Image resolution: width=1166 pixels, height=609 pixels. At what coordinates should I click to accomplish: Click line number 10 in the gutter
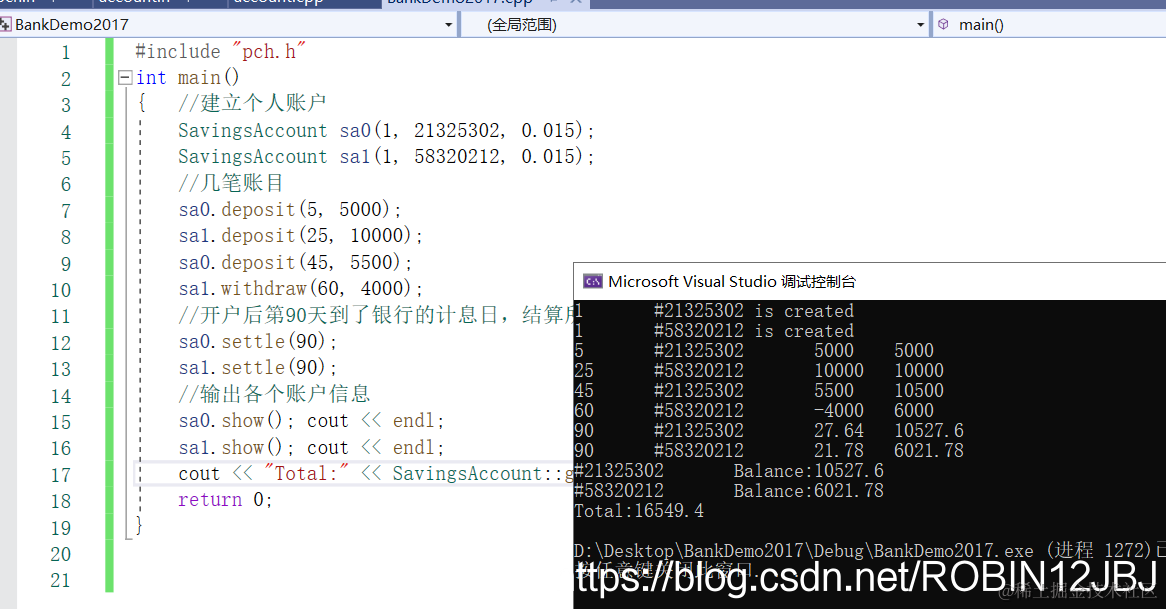pyautogui.click(x=60, y=290)
